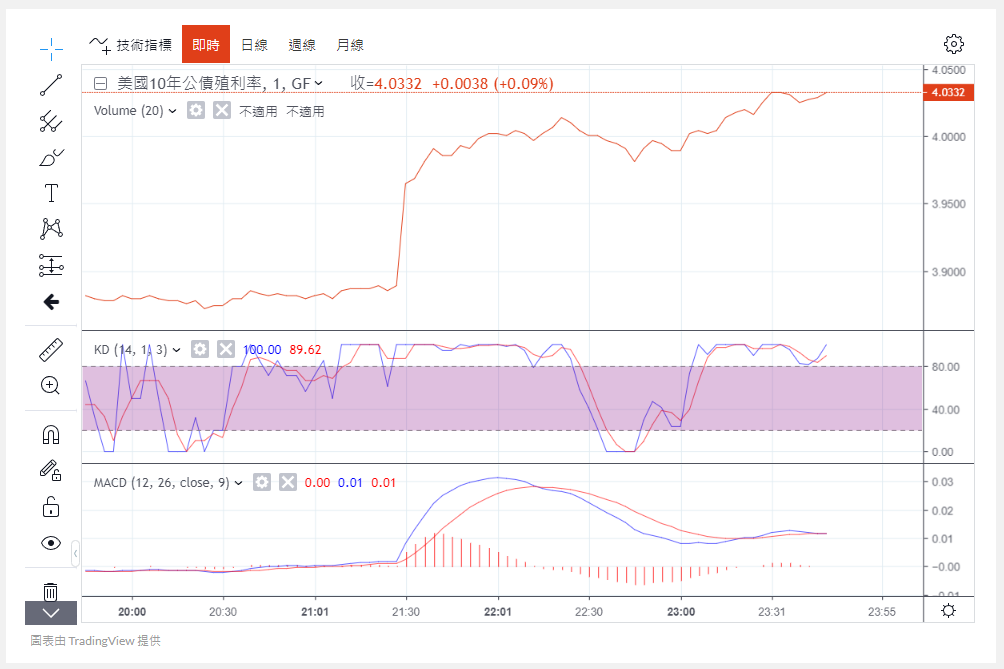Enable magnet mode for drawings
1004x669 pixels.
coord(51,433)
